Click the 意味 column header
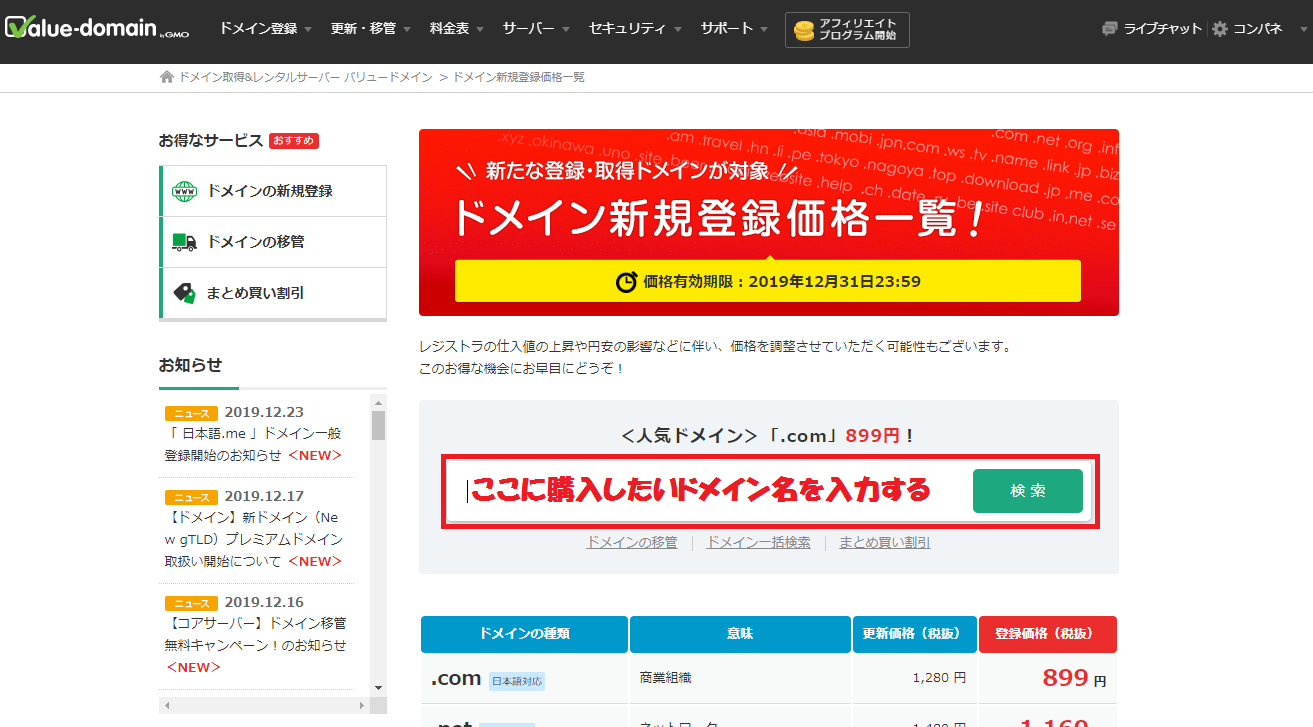The height and width of the screenshot is (727, 1313). 740,634
